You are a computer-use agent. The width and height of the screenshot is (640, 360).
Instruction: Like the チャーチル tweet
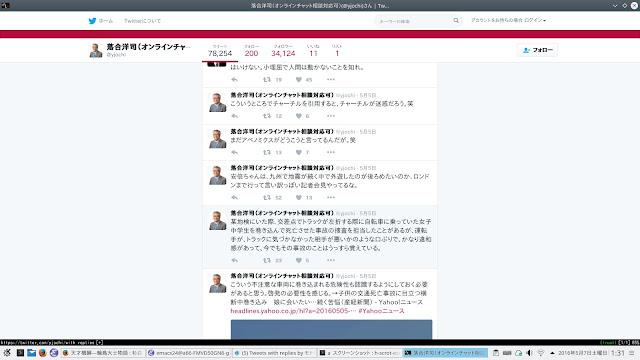[299, 116]
